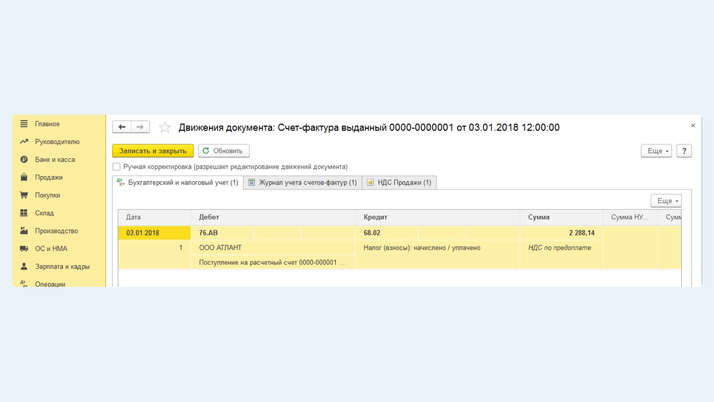Open Руководителю section chart icon
The height and width of the screenshot is (402, 714).
[24, 142]
